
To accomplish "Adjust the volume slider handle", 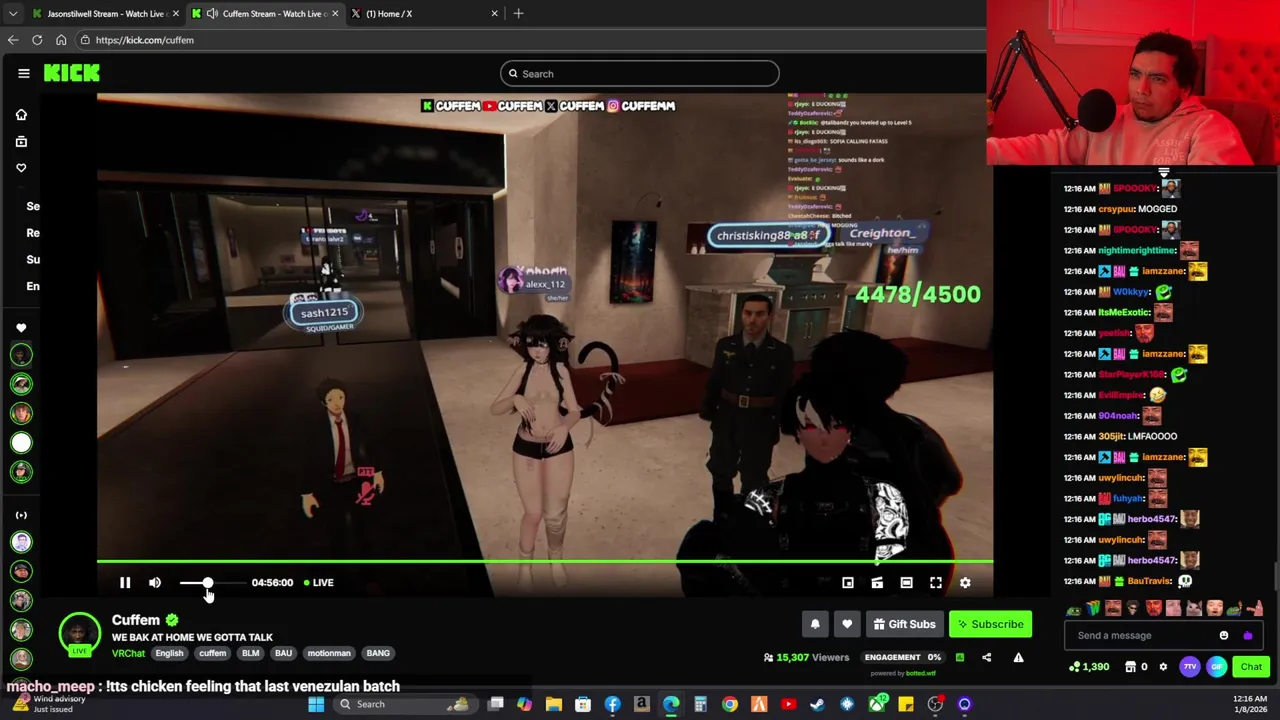I will click(x=207, y=582).
